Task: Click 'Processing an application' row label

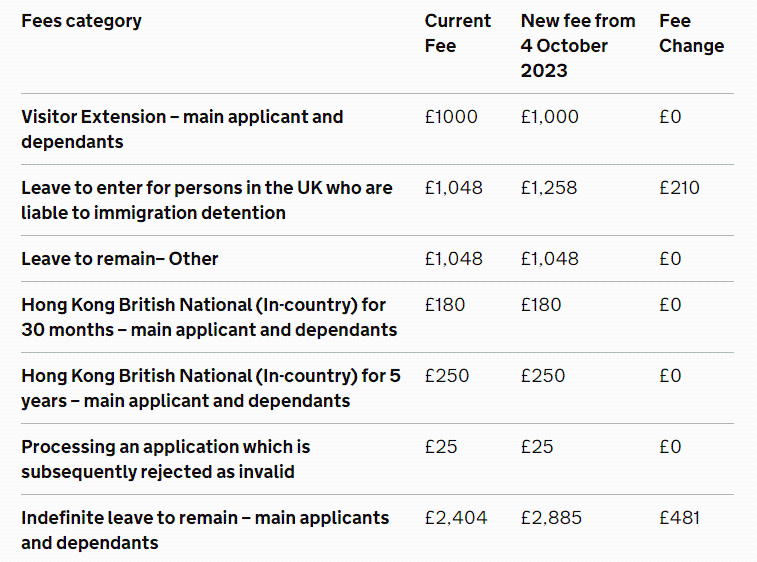Action: pyautogui.click(x=165, y=459)
